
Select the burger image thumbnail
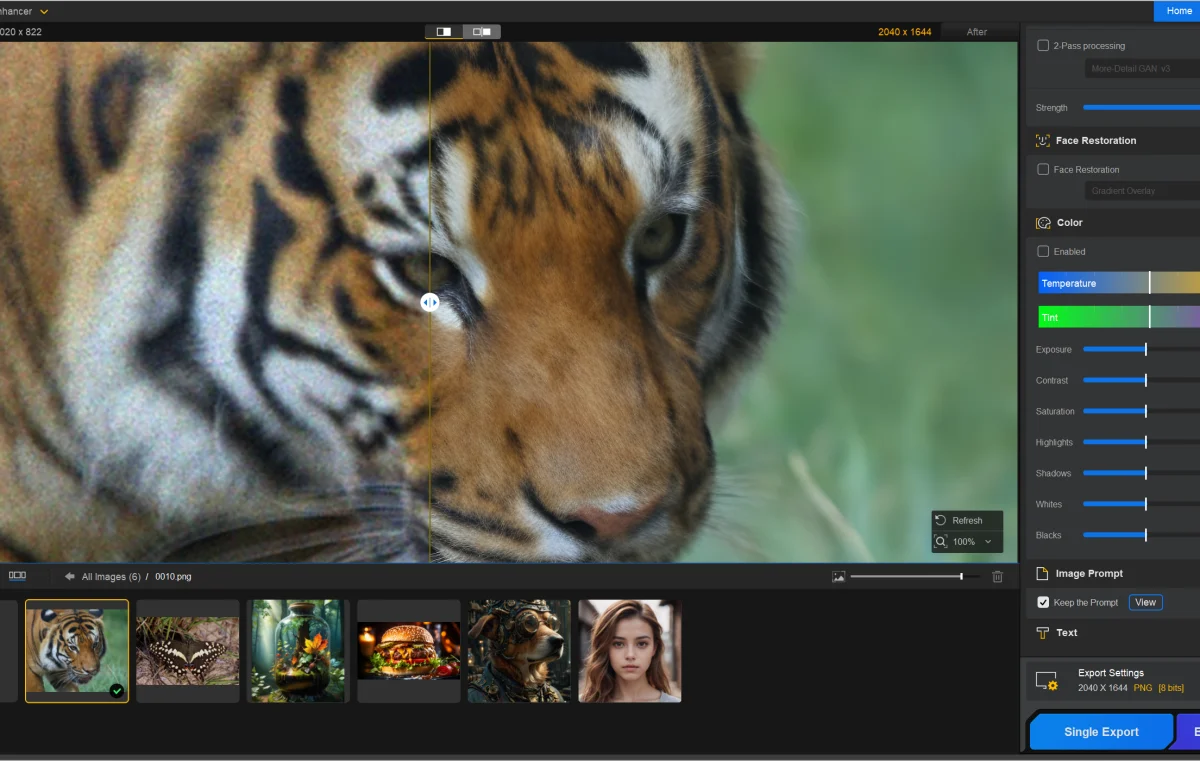click(409, 651)
